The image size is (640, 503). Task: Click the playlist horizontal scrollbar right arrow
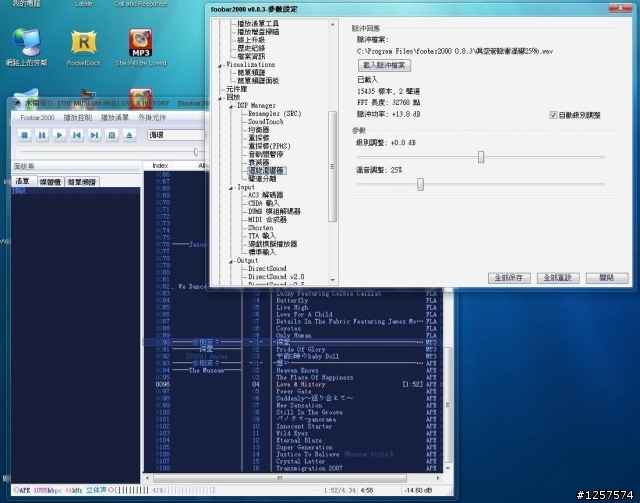[438, 478]
